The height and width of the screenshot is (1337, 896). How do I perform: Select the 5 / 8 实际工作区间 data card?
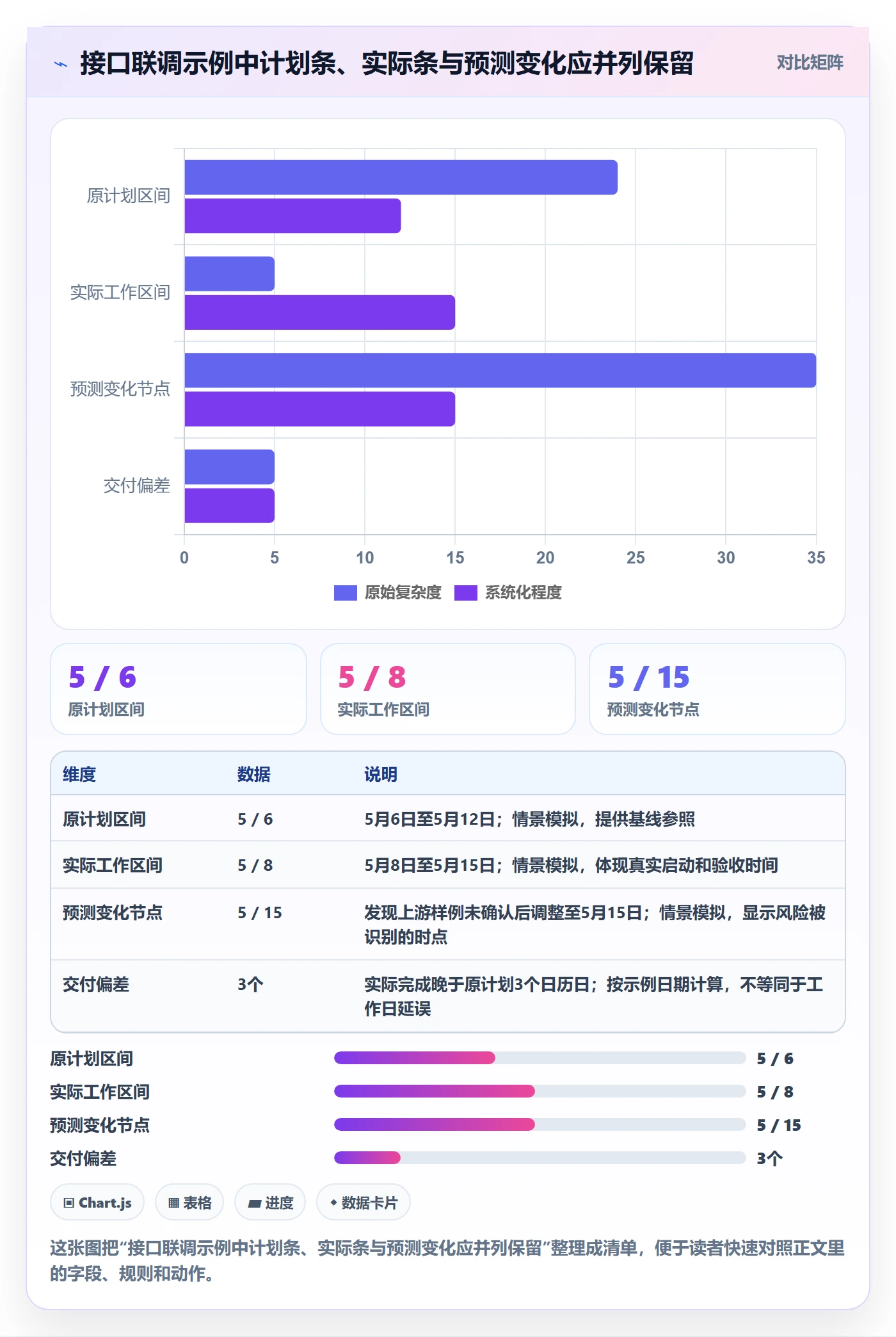point(448,689)
